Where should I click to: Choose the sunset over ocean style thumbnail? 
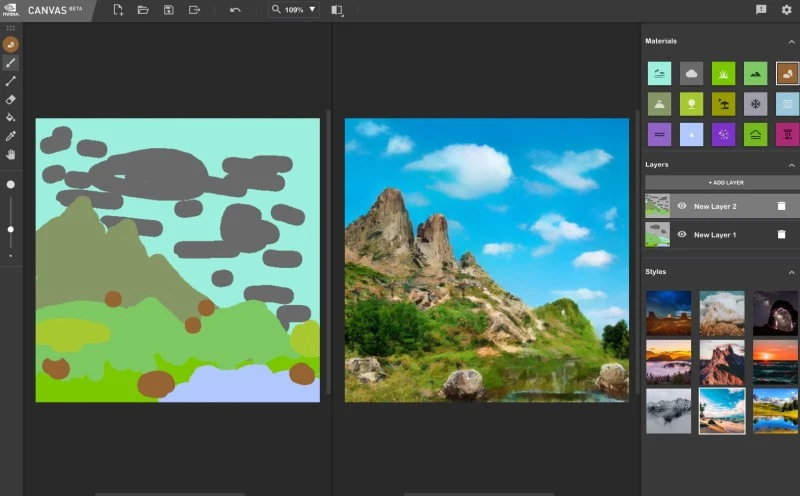tap(775, 361)
